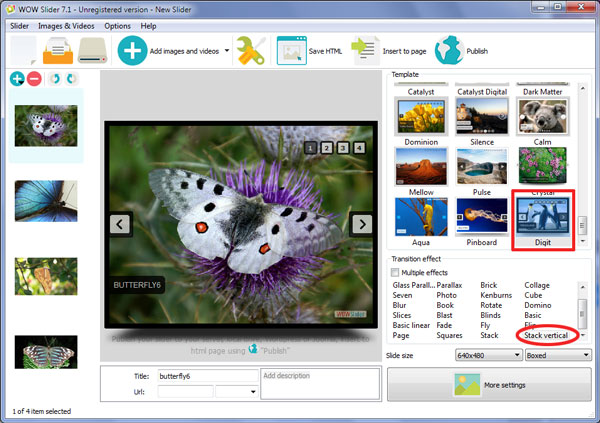
Task: Go to previous slide arrow in preview
Action: [x=120, y=224]
